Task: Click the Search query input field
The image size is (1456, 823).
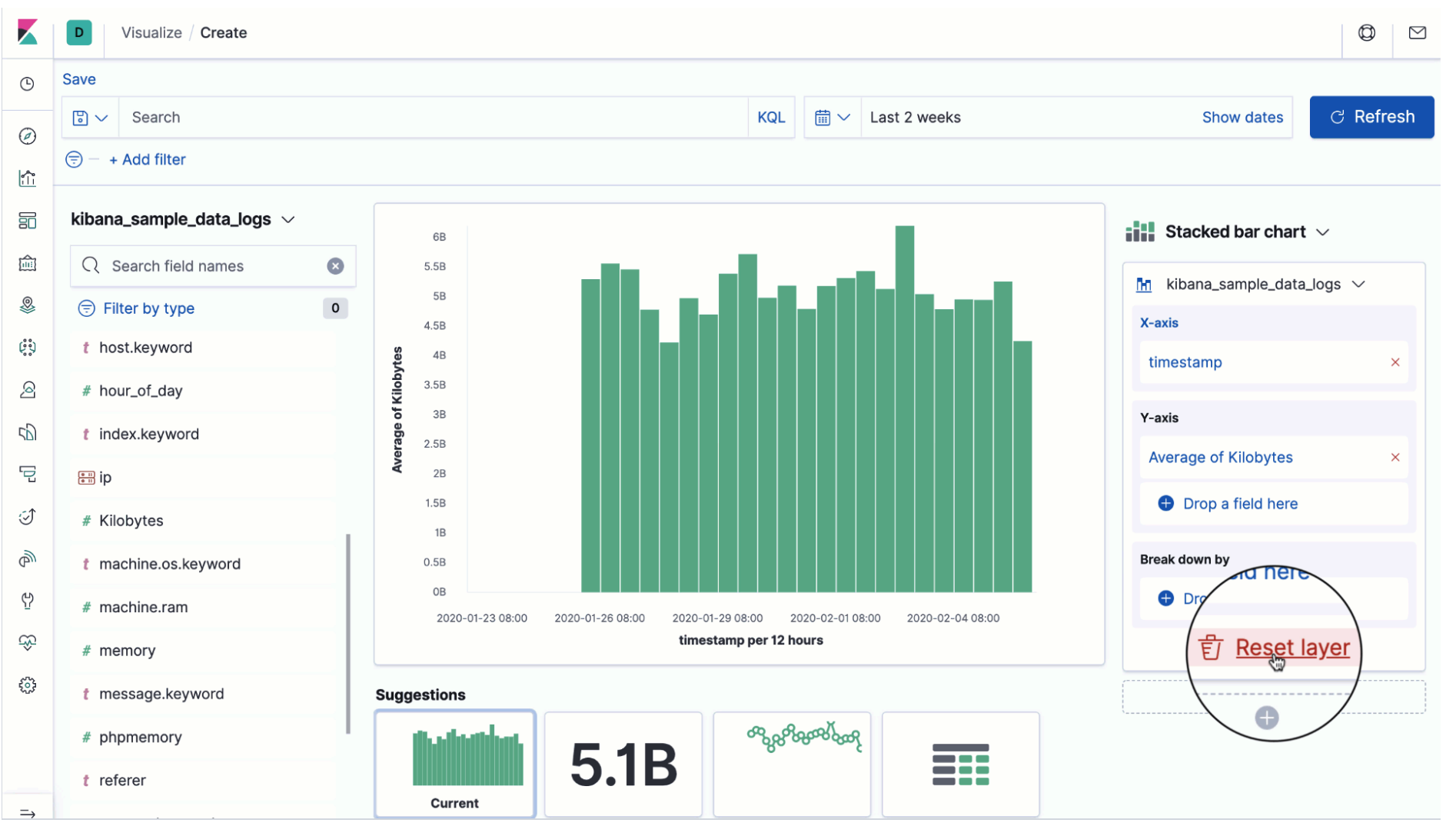Action: pyautogui.click(x=430, y=118)
